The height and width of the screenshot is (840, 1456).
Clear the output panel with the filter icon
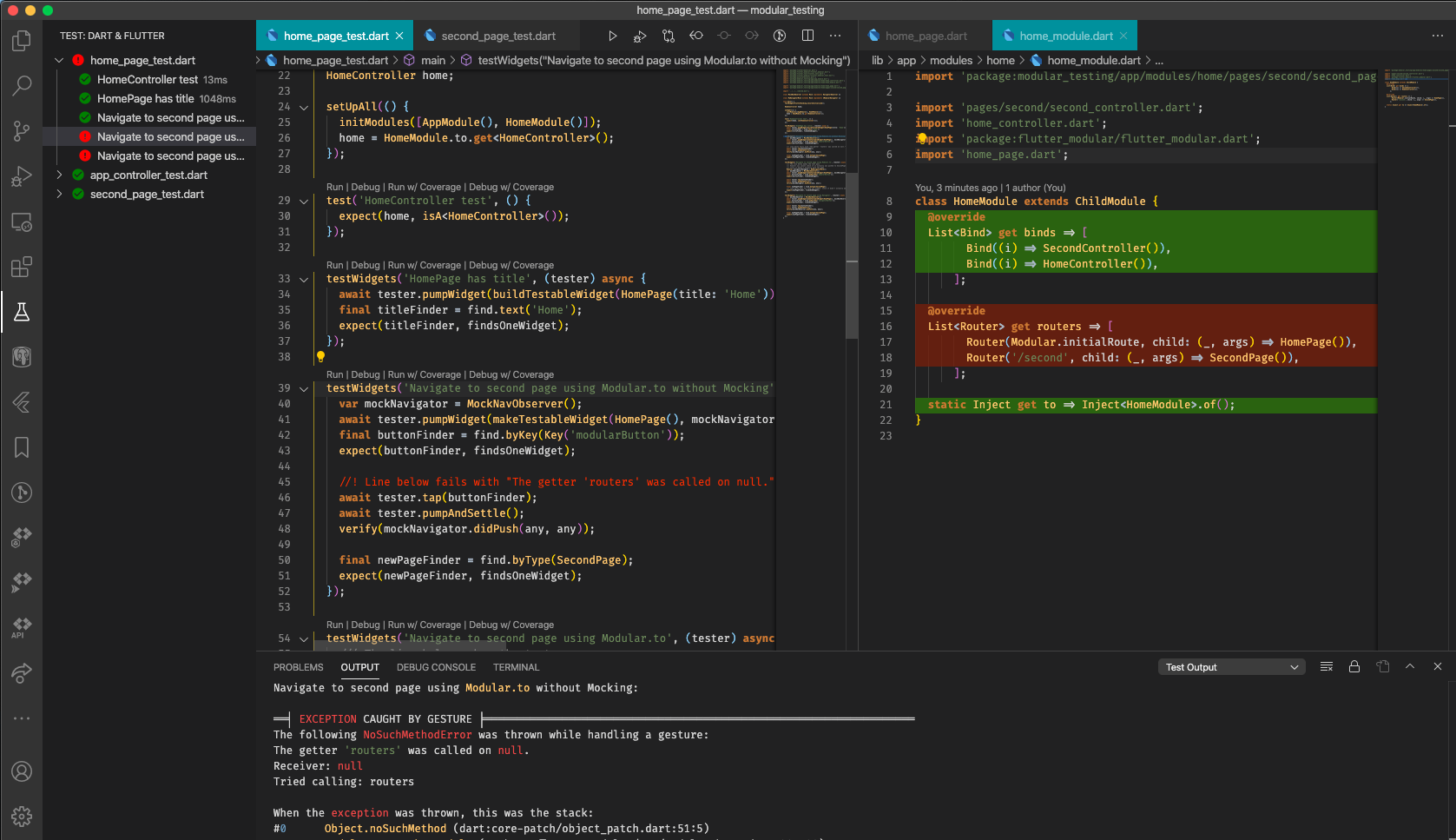(1326, 666)
